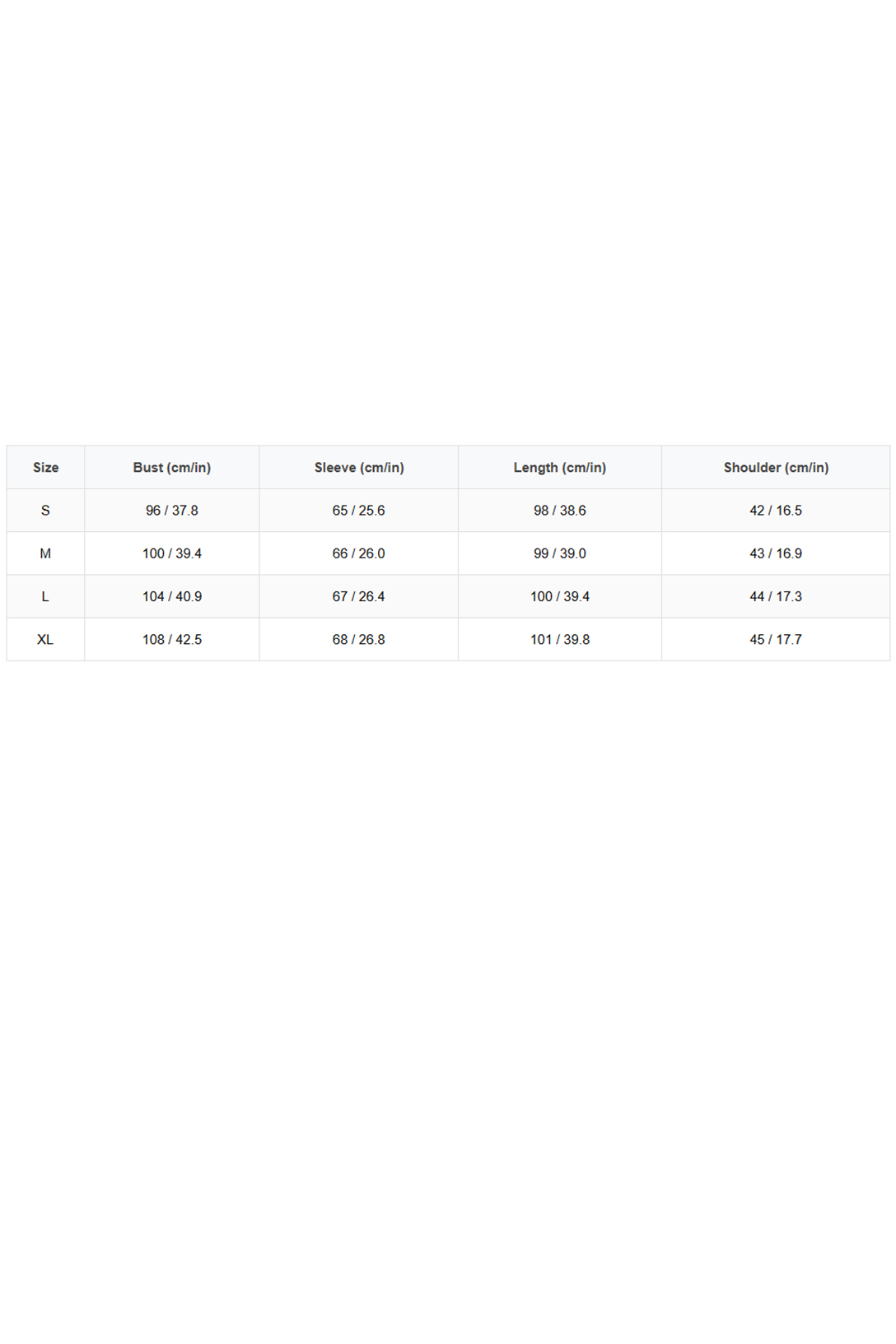Click the size M row label
The image size is (896, 1344).
click(x=46, y=553)
